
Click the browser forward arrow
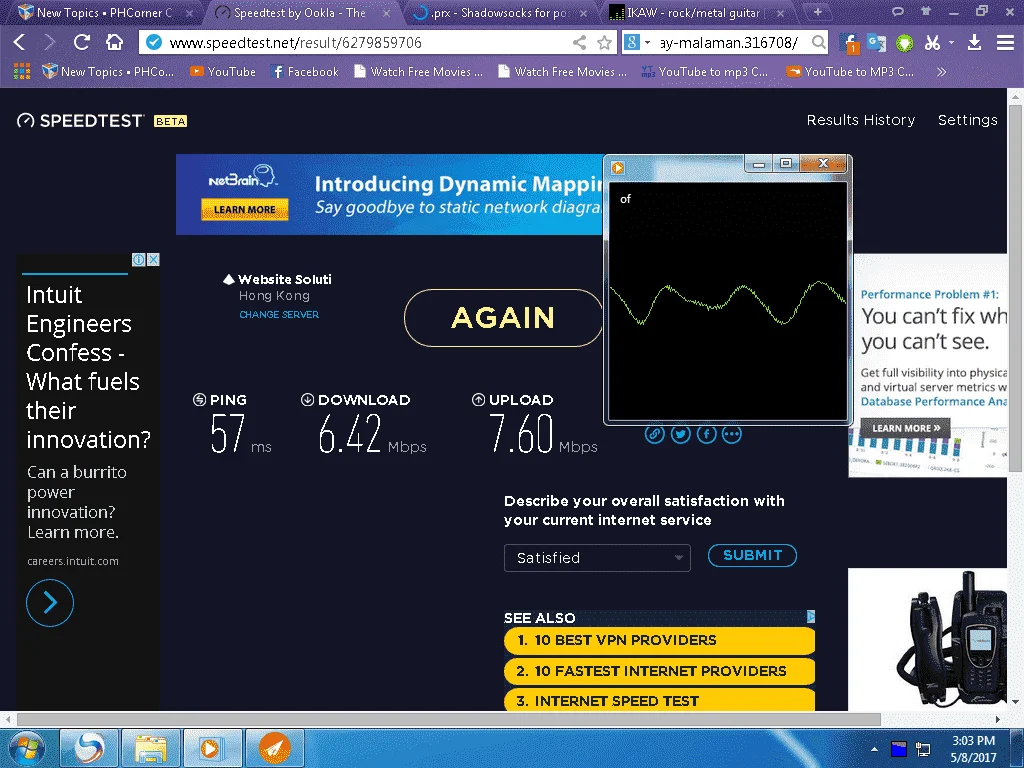50,42
